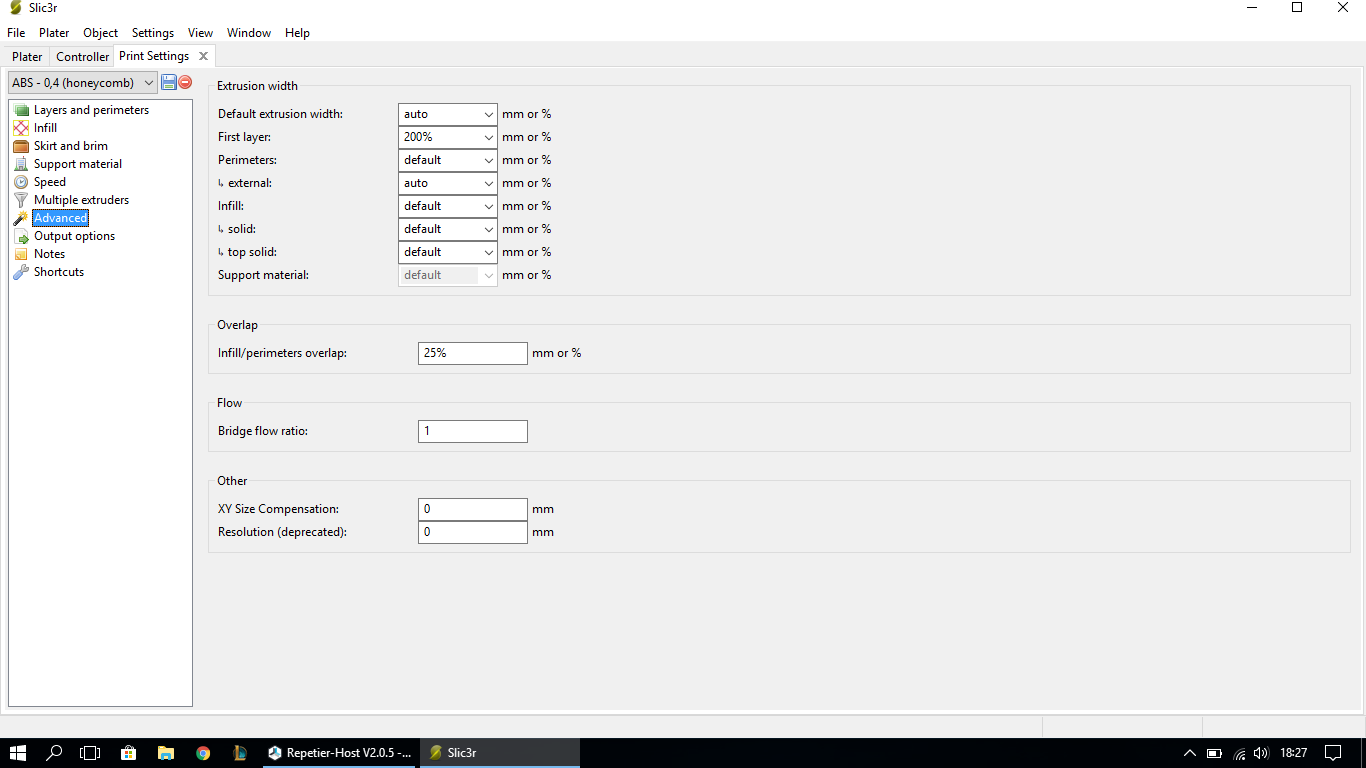Switch to the Controller tab

(82, 57)
